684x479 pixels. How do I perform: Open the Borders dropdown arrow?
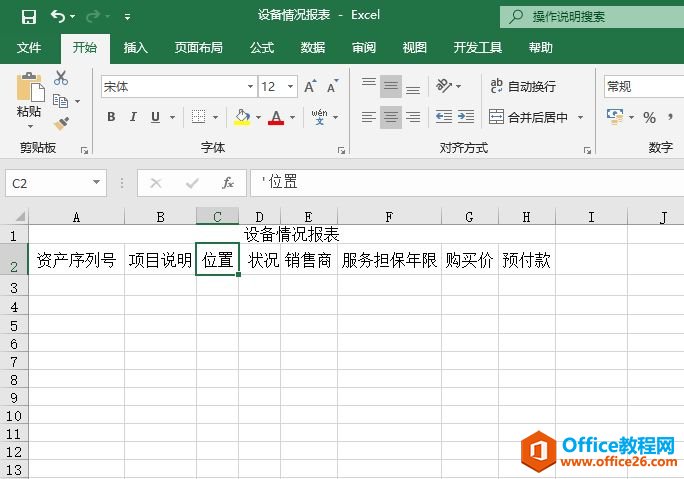click(215, 117)
